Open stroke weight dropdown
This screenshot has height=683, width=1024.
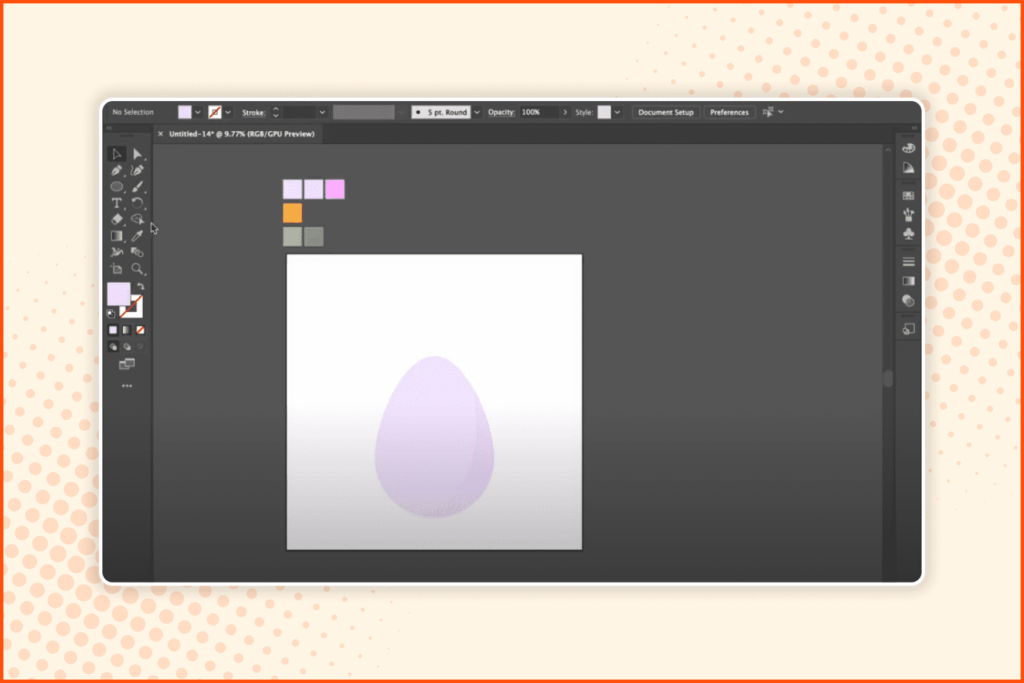pyautogui.click(x=322, y=112)
